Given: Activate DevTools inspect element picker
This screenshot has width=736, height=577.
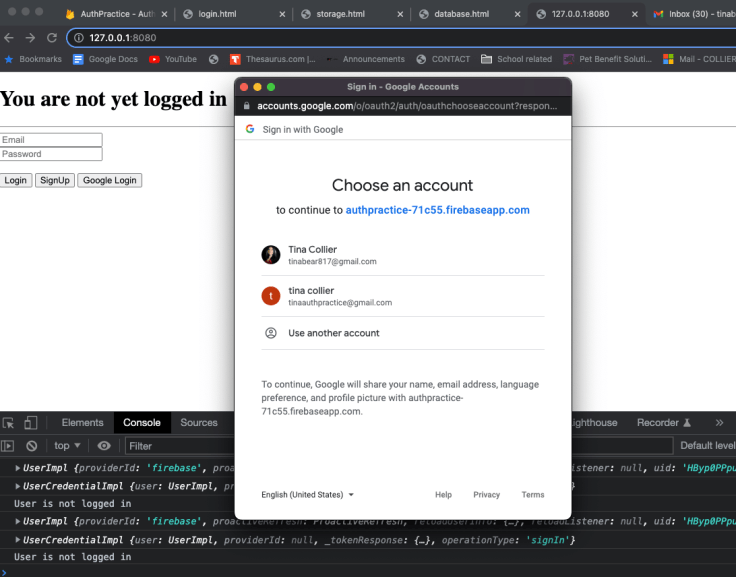Looking at the screenshot, I should [x=8, y=423].
